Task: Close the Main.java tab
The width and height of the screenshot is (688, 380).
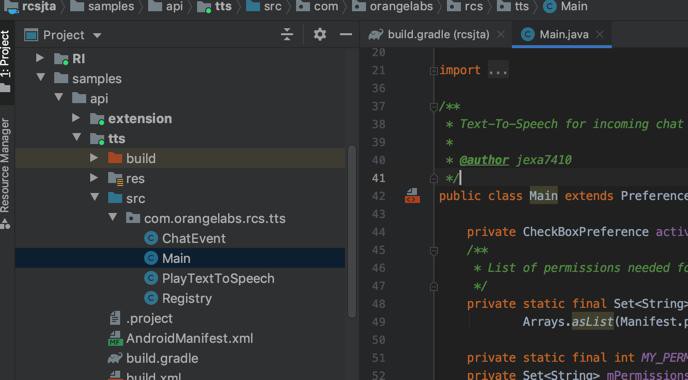Action: [599, 34]
